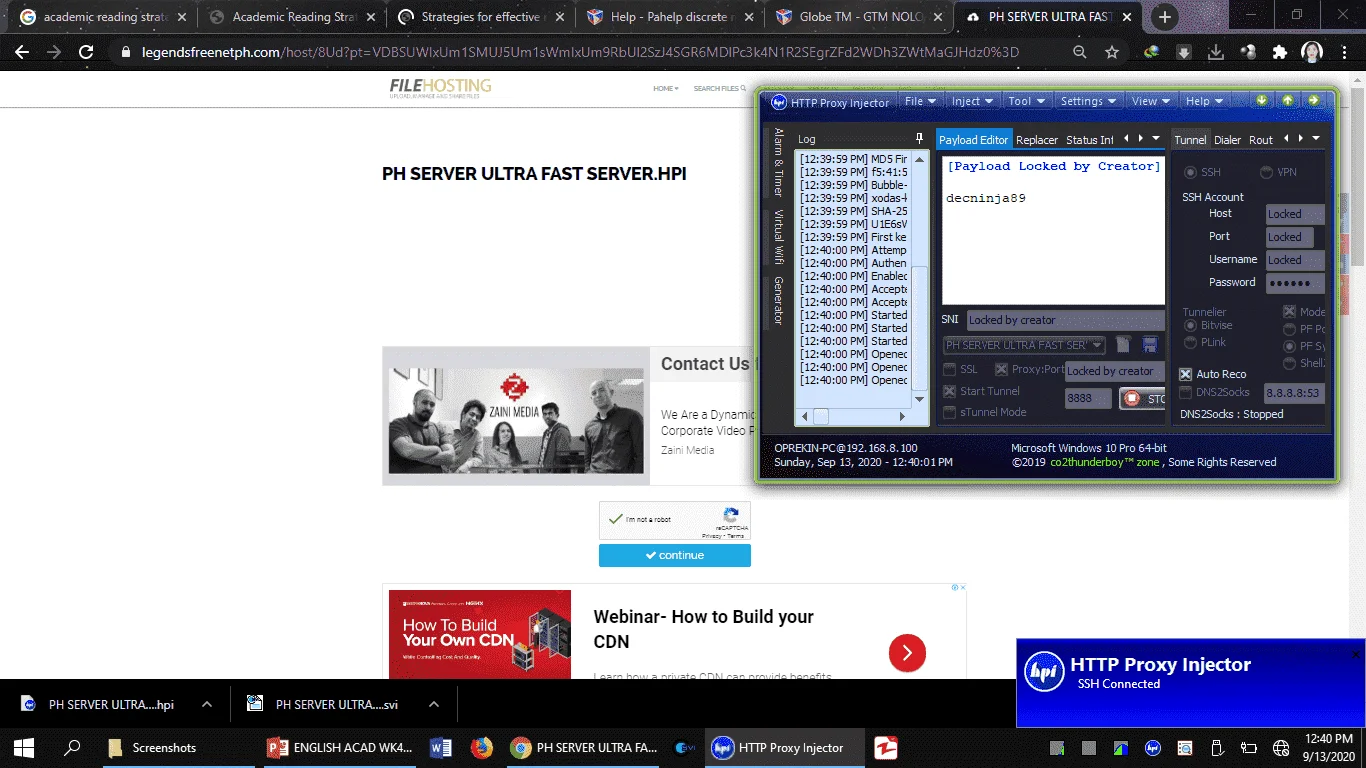Open the Help menu dropdown
The height and width of the screenshot is (768, 1366).
[x=1205, y=101]
